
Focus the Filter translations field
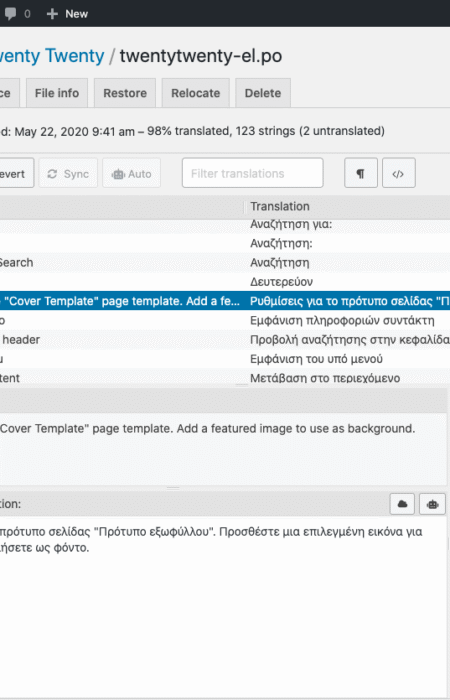(252, 173)
